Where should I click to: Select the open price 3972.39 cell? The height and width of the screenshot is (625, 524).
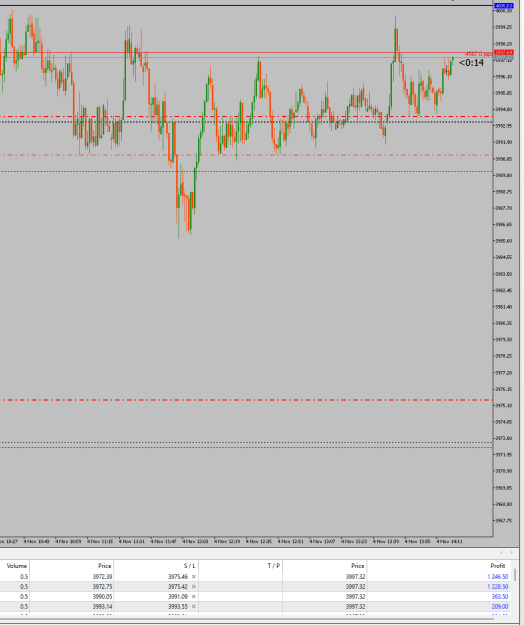tap(102, 576)
